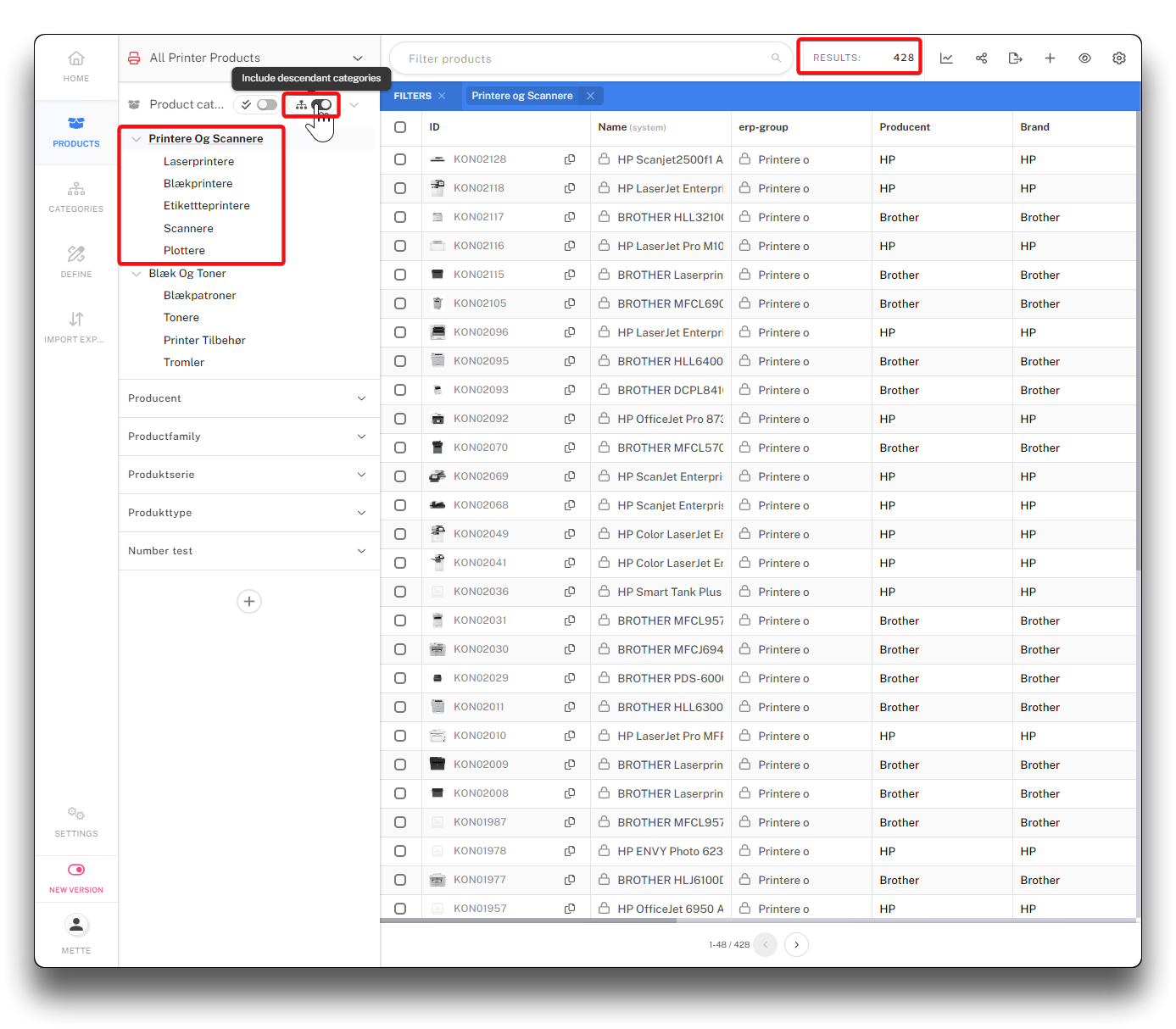Open the gear settings icon in toolbar
Image resolution: width=1176 pixels, height=1029 pixels.
(1119, 58)
